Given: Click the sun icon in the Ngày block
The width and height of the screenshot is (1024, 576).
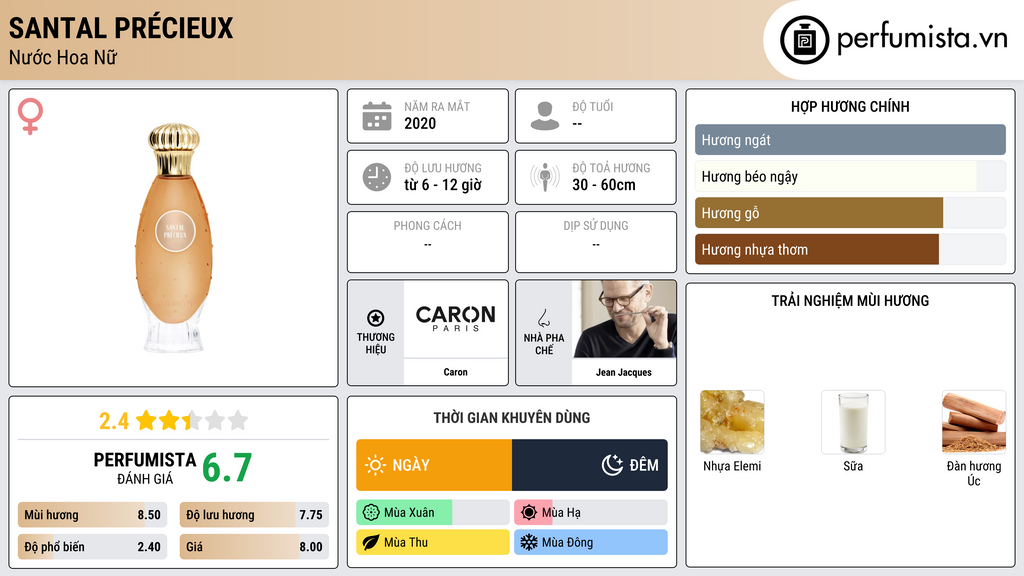Looking at the screenshot, I should tap(376, 465).
